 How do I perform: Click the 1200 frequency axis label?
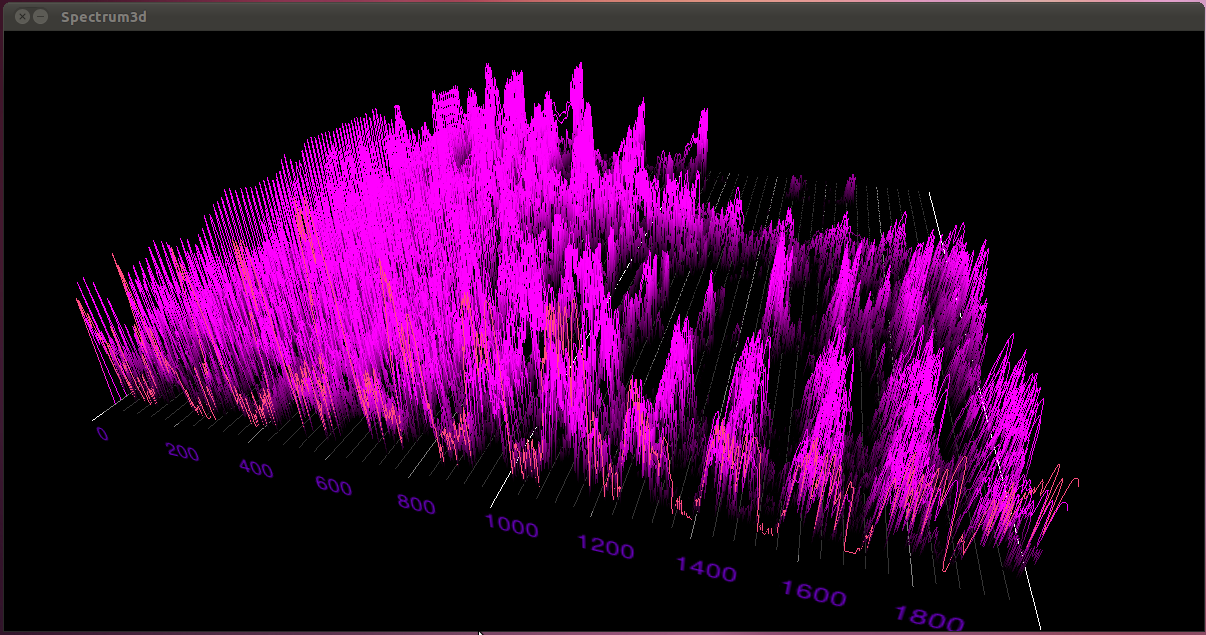point(606,548)
